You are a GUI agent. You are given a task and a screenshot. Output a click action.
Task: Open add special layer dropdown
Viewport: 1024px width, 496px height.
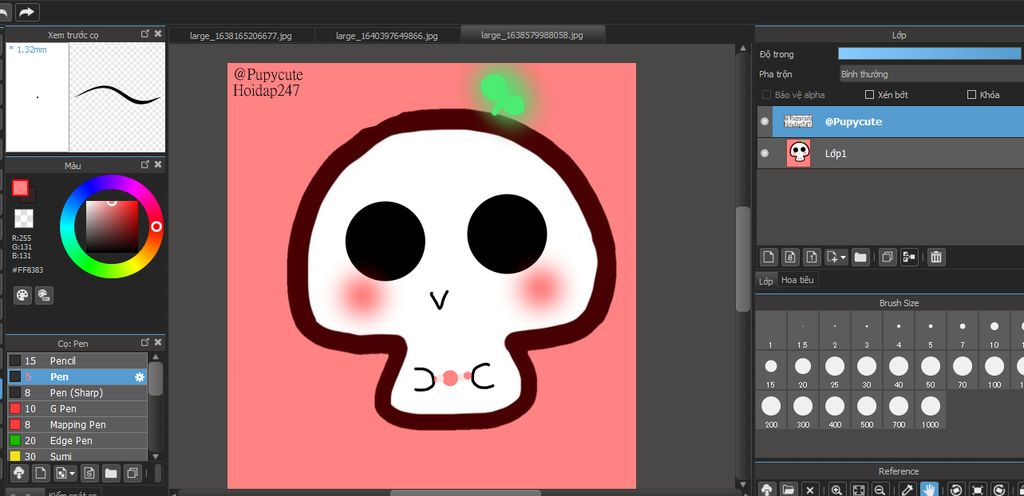coord(836,257)
